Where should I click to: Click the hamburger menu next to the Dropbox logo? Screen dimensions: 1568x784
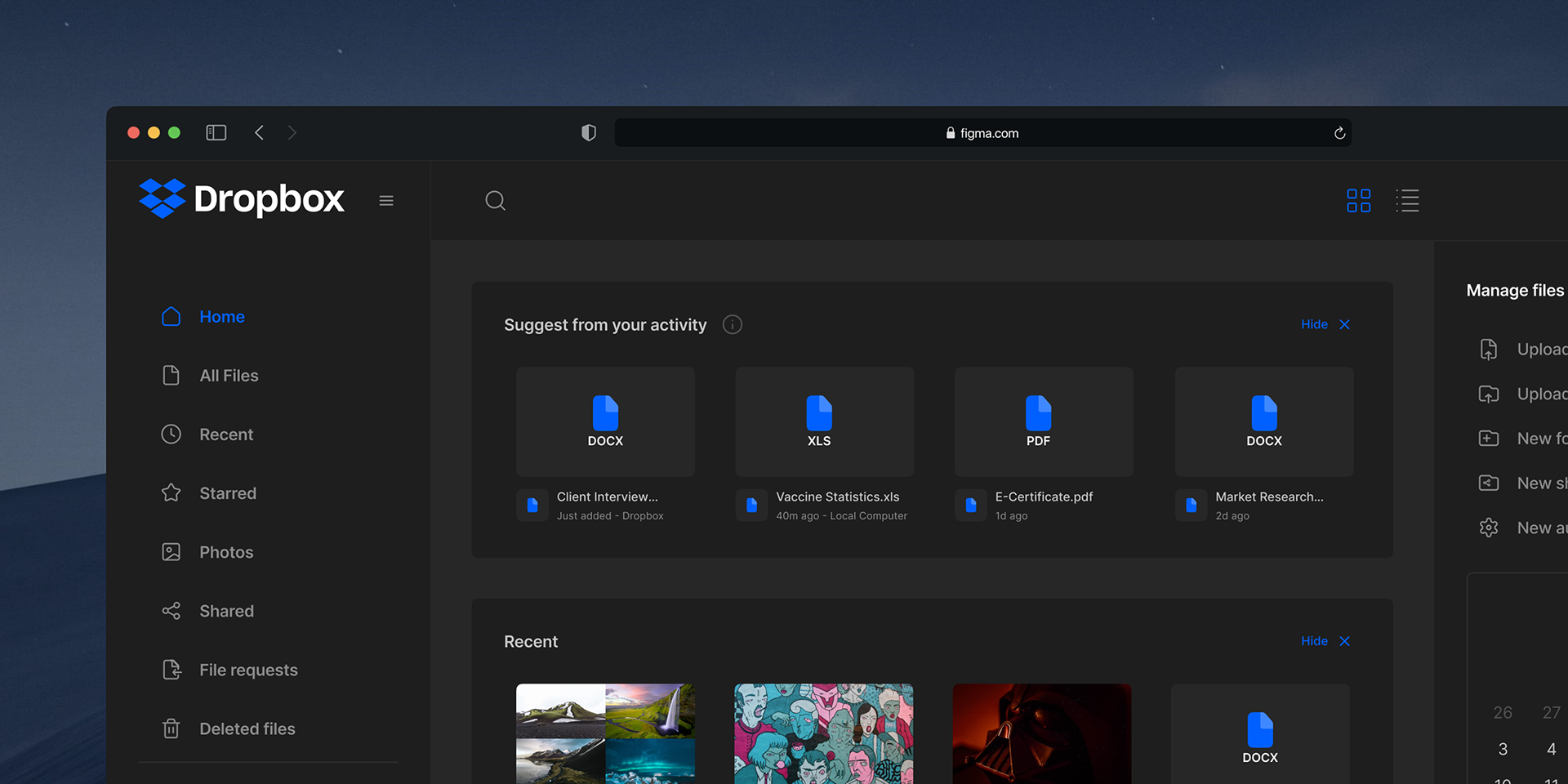tap(385, 200)
